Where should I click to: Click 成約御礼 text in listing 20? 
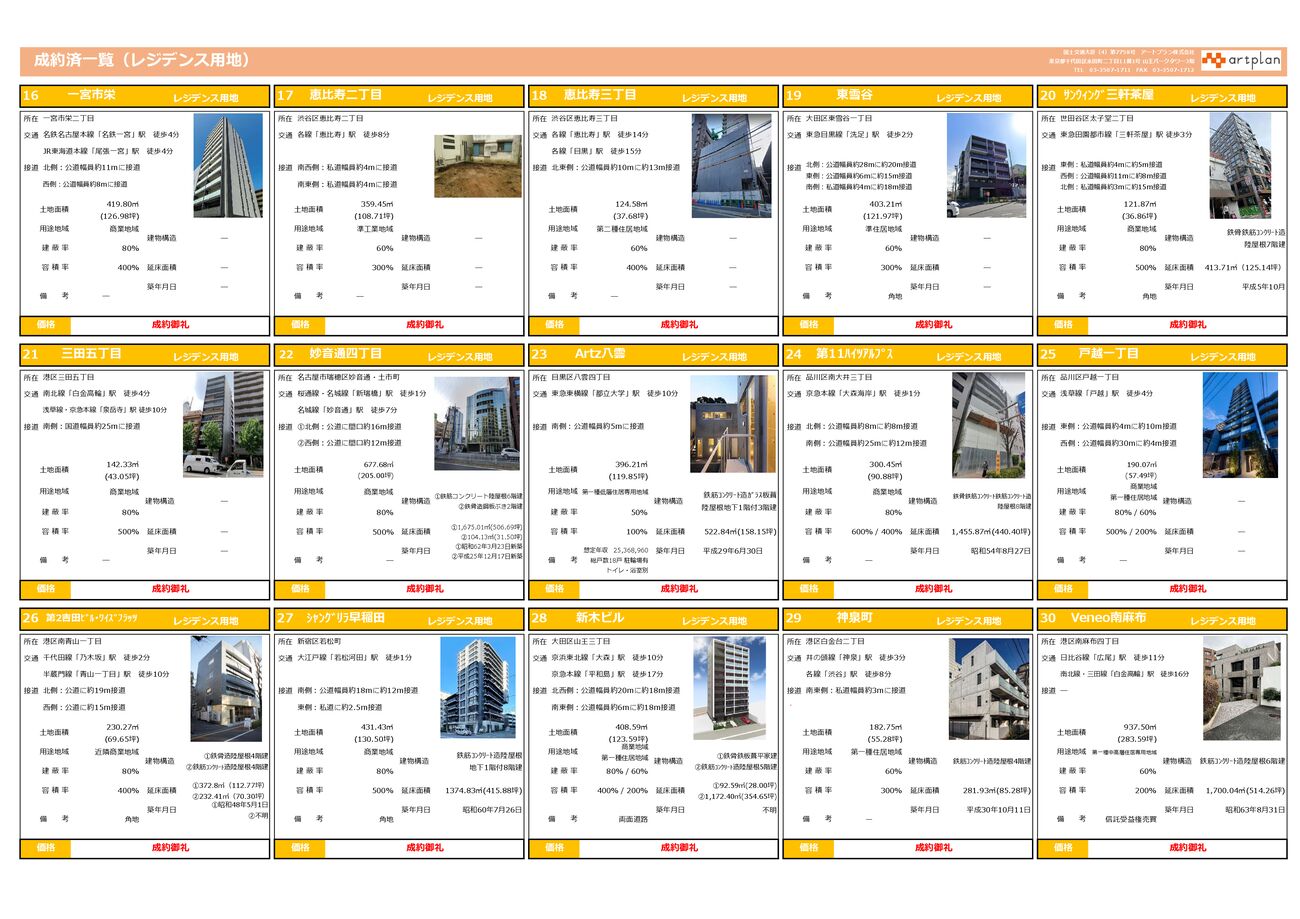pyautogui.click(x=1187, y=325)
